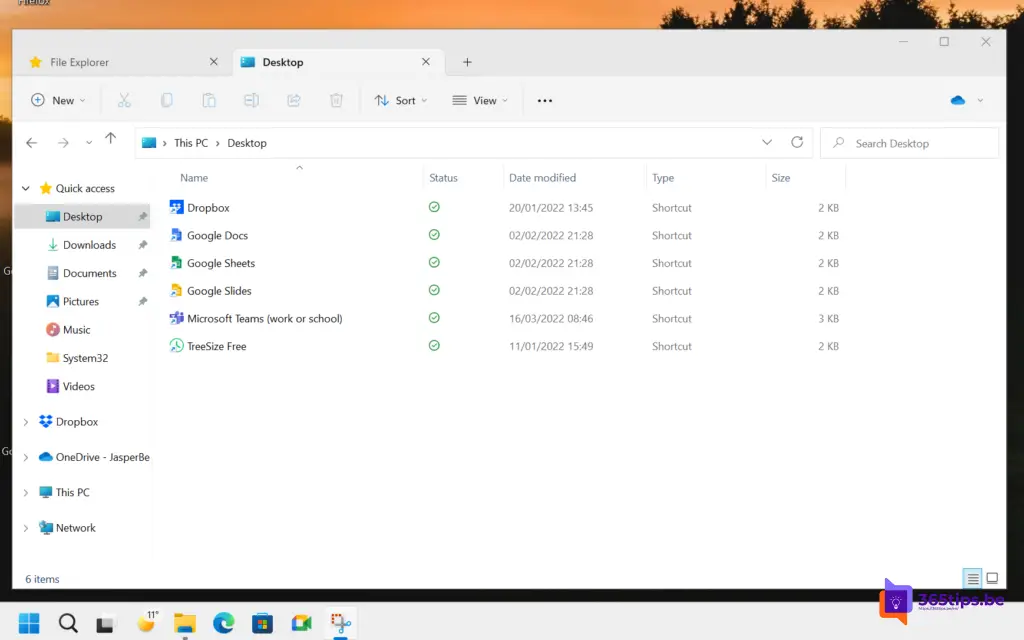Sort by the Name column header
Viewport: 1024px width, 640px height.
point(194,178)
